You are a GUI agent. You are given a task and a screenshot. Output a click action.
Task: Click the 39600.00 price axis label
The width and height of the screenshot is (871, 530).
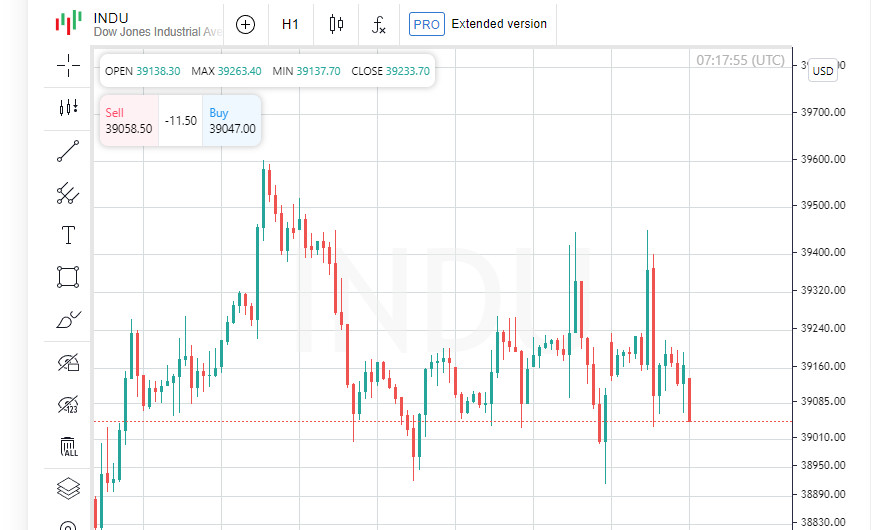pyautogui.click(x=823, y=159)
